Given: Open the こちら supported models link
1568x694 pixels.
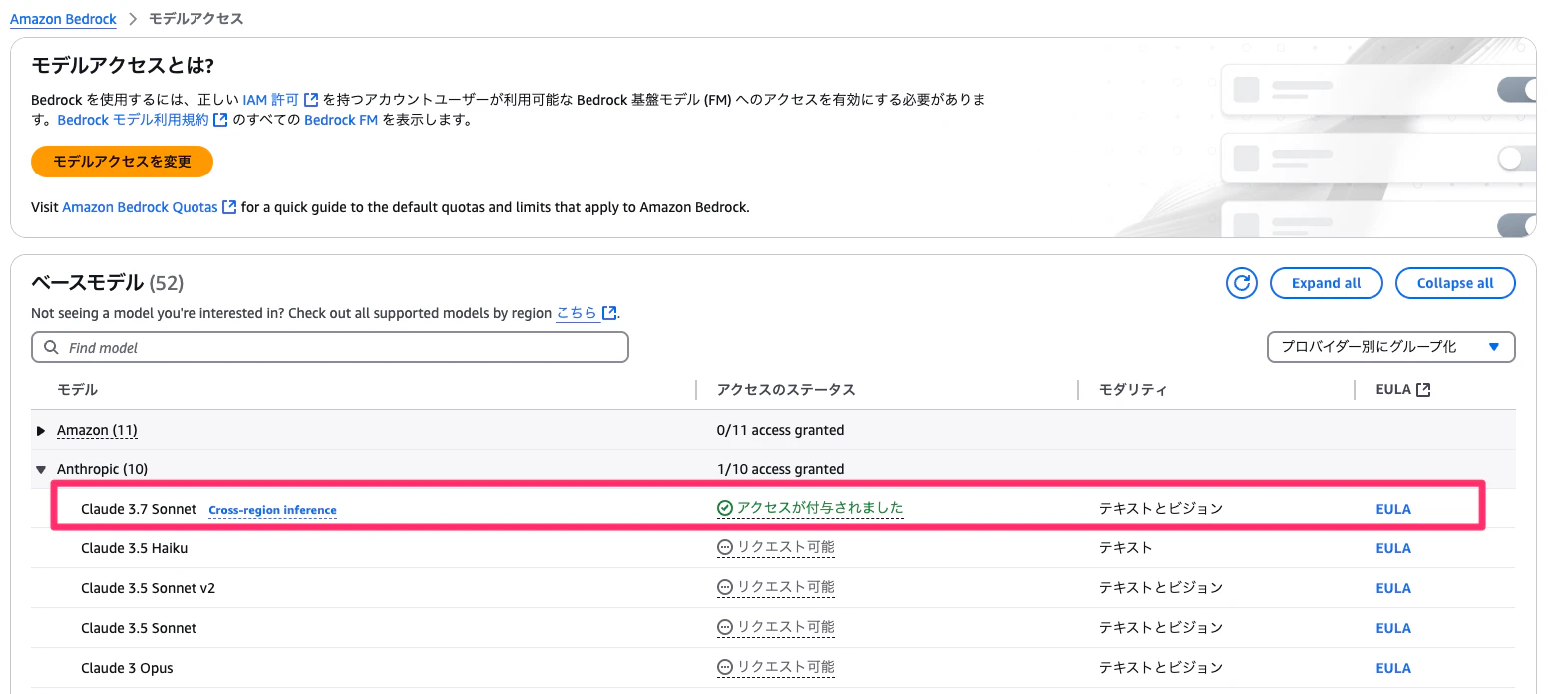Looking at the screenshot, I should pyautogui.click(x=577, y=313).
